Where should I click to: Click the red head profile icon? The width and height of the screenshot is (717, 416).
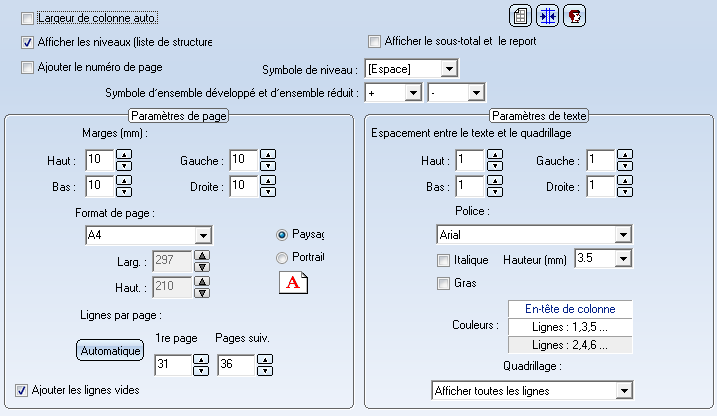[574, 16]
